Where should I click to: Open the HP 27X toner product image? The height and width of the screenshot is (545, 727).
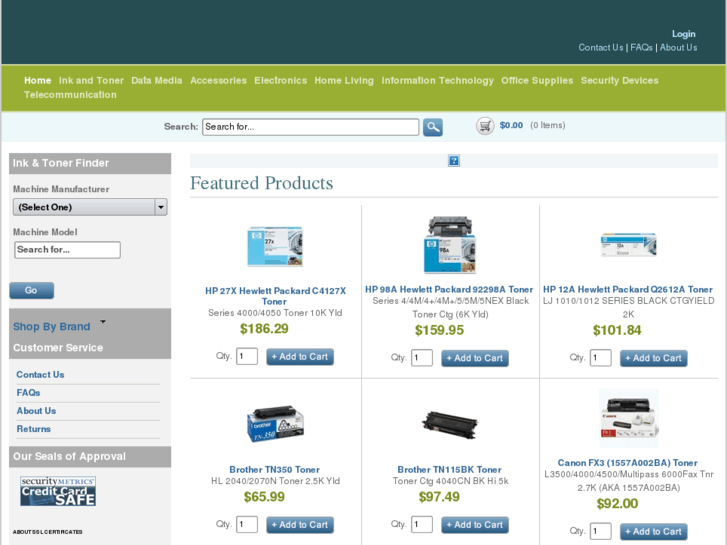click(x=275, y=246)
